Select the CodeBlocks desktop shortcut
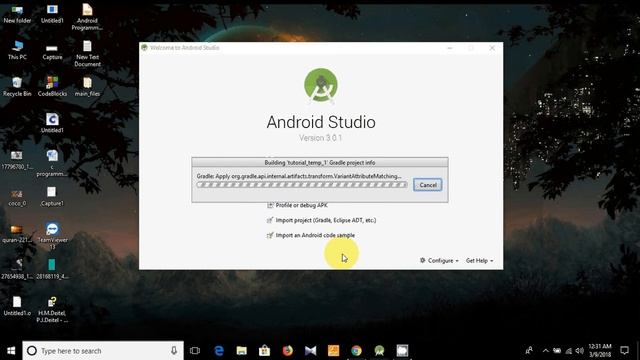 point(52,87)
